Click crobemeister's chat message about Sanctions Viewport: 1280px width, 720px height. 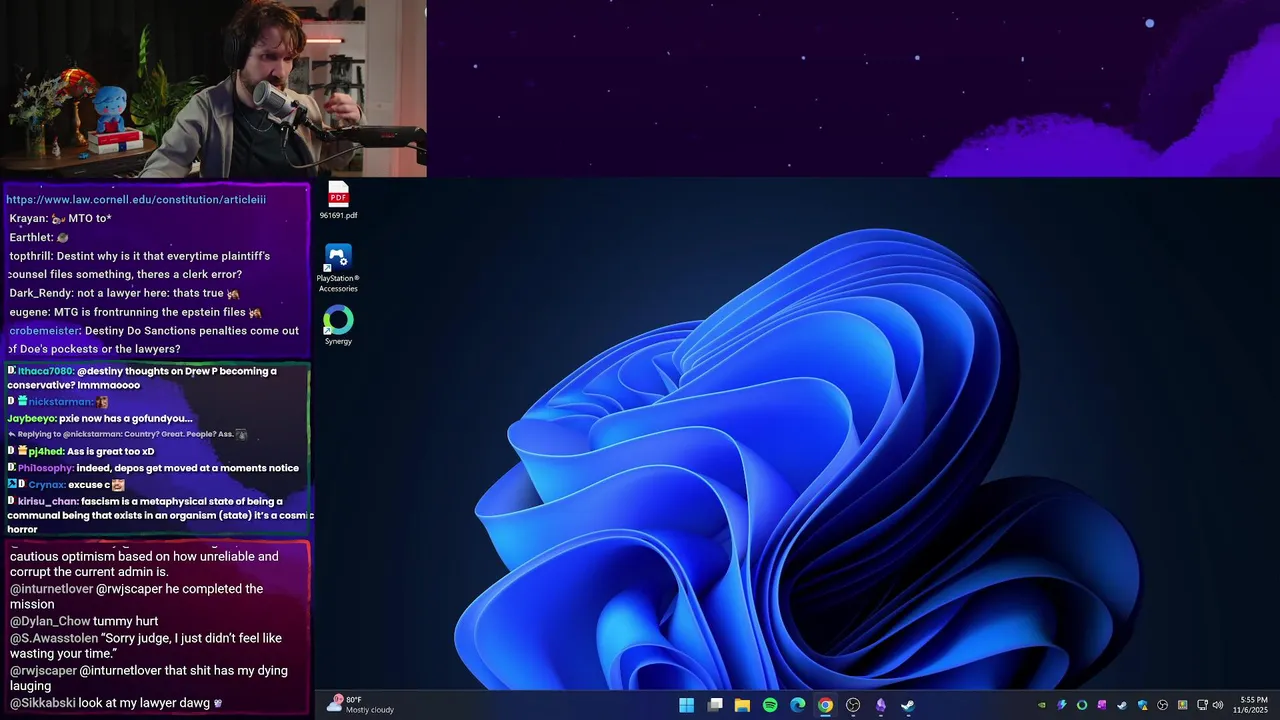click(152, 340)
